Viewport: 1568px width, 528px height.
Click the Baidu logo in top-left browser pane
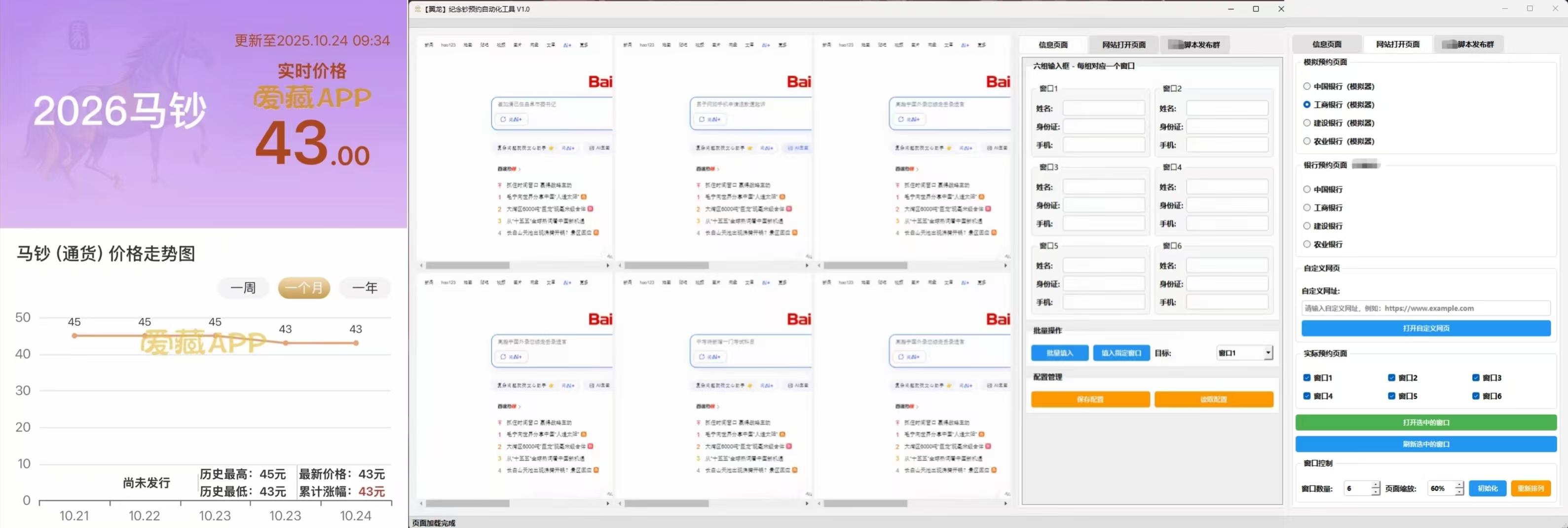[x=599, y=81]
